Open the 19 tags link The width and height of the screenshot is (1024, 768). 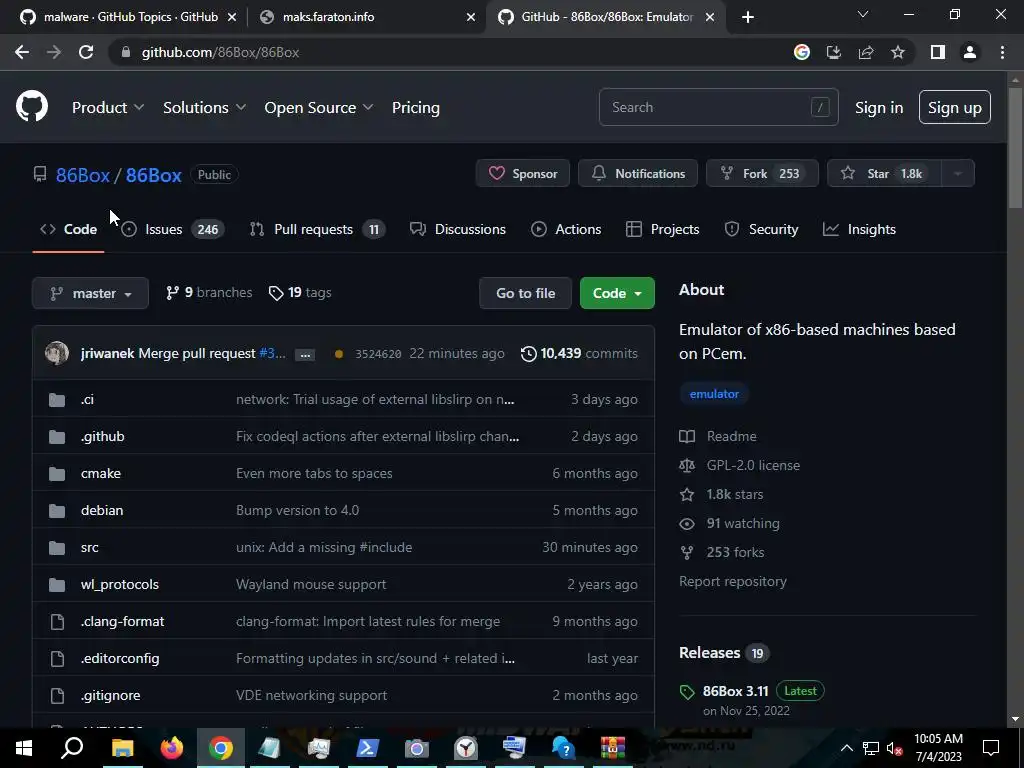pyautogui.click(x=300, y=293)
